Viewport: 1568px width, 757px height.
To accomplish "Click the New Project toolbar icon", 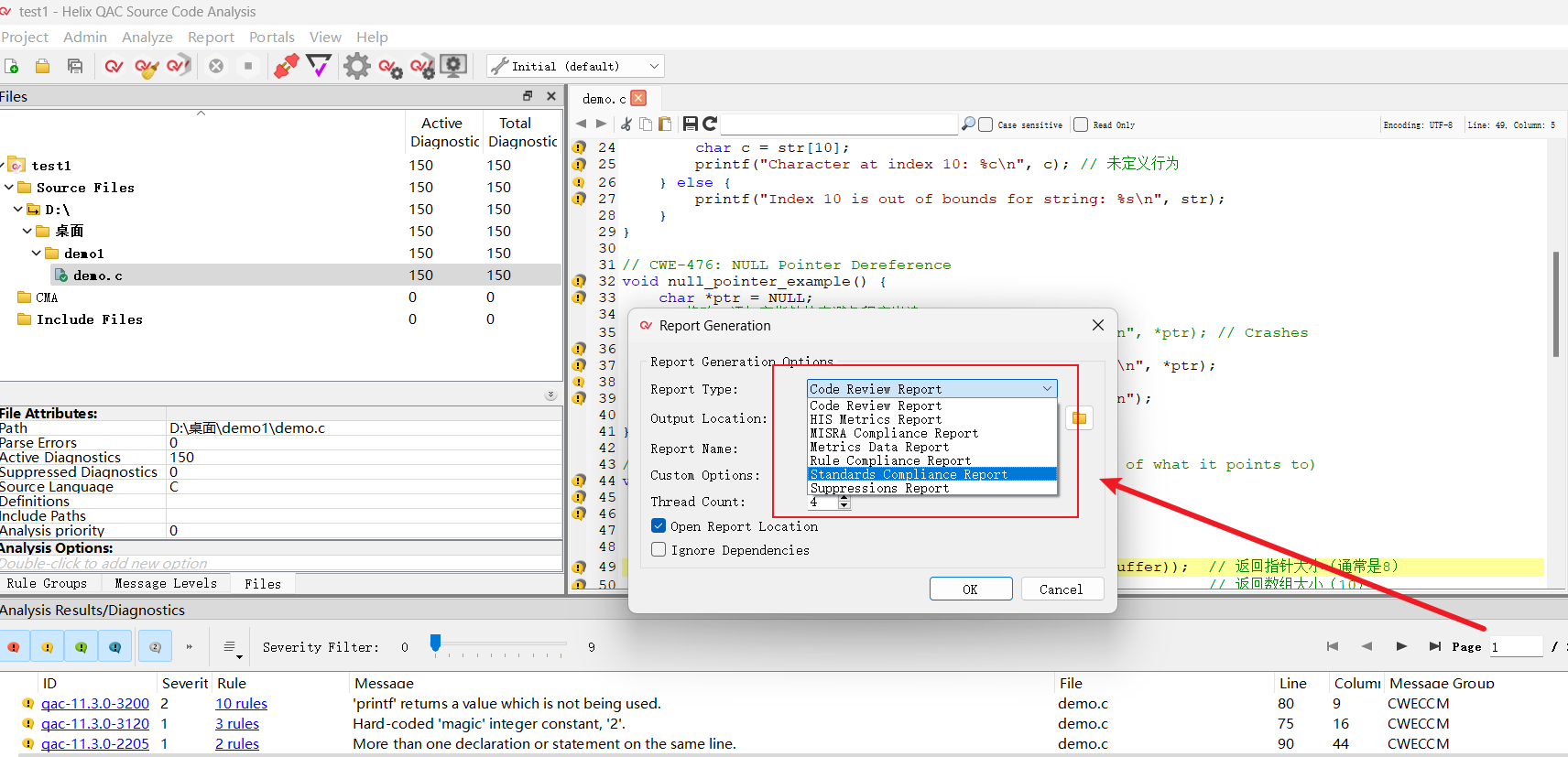I will [12, 66].
